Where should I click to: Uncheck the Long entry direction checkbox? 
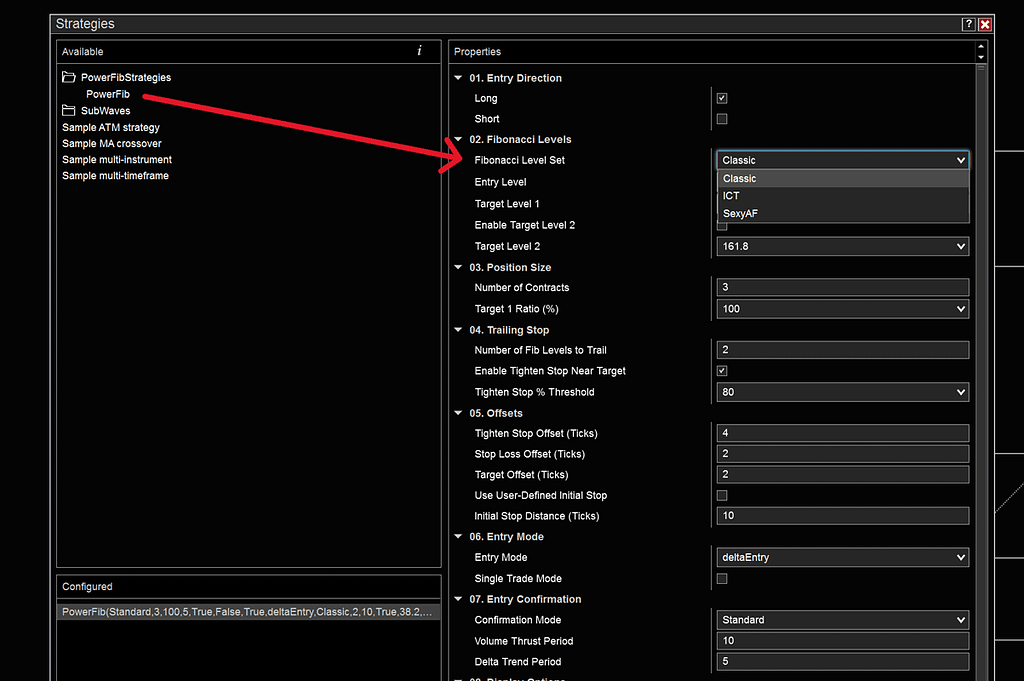coord(722,99)
